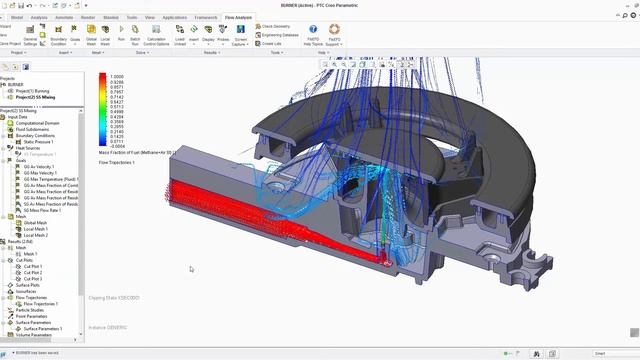Click the Redo arrow icon
Image resolution: width=640 pixels, height=360 pixels.
[x=42, y=5]
